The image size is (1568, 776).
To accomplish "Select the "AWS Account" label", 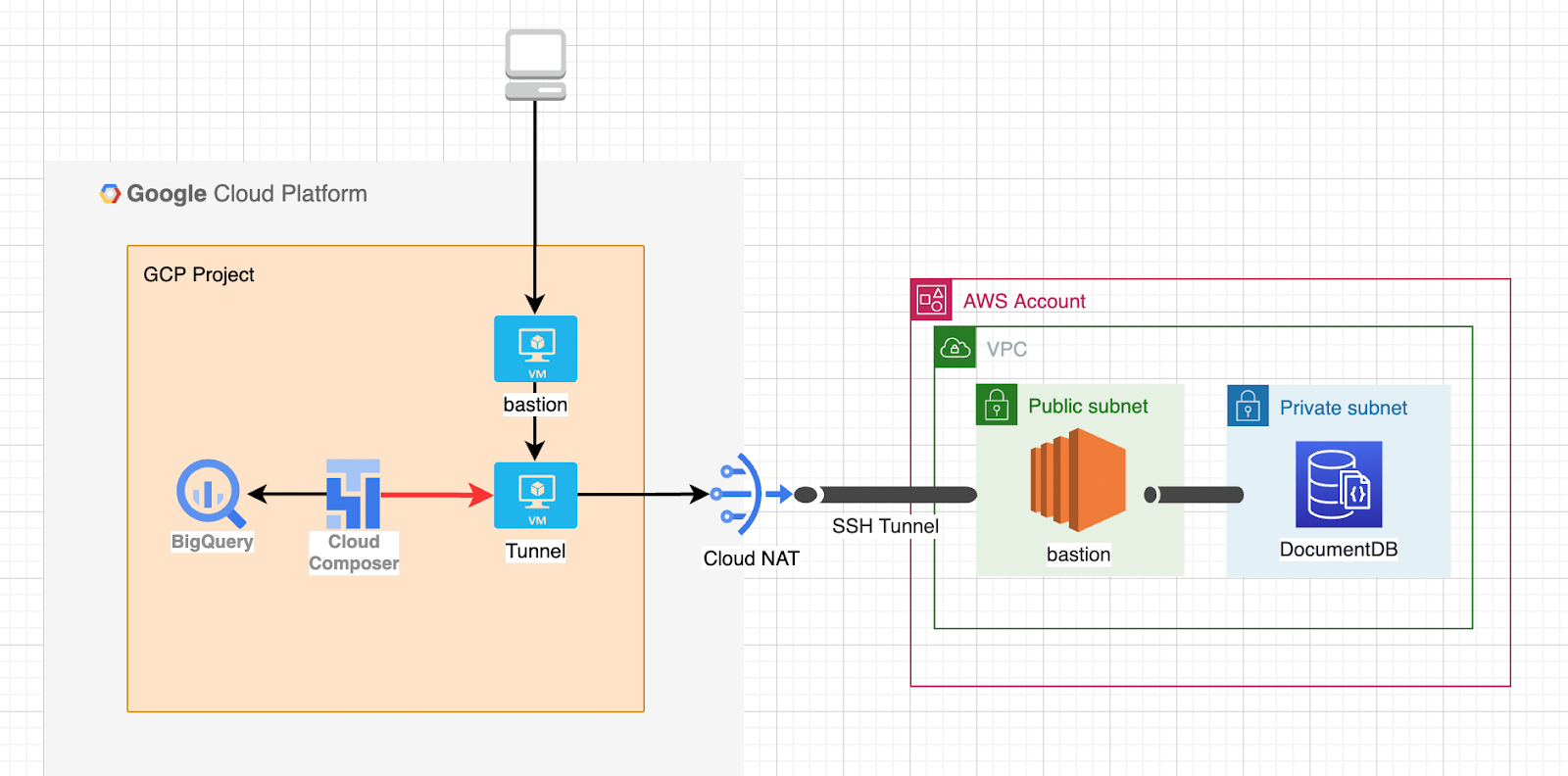I will [x=1024, y=301].
